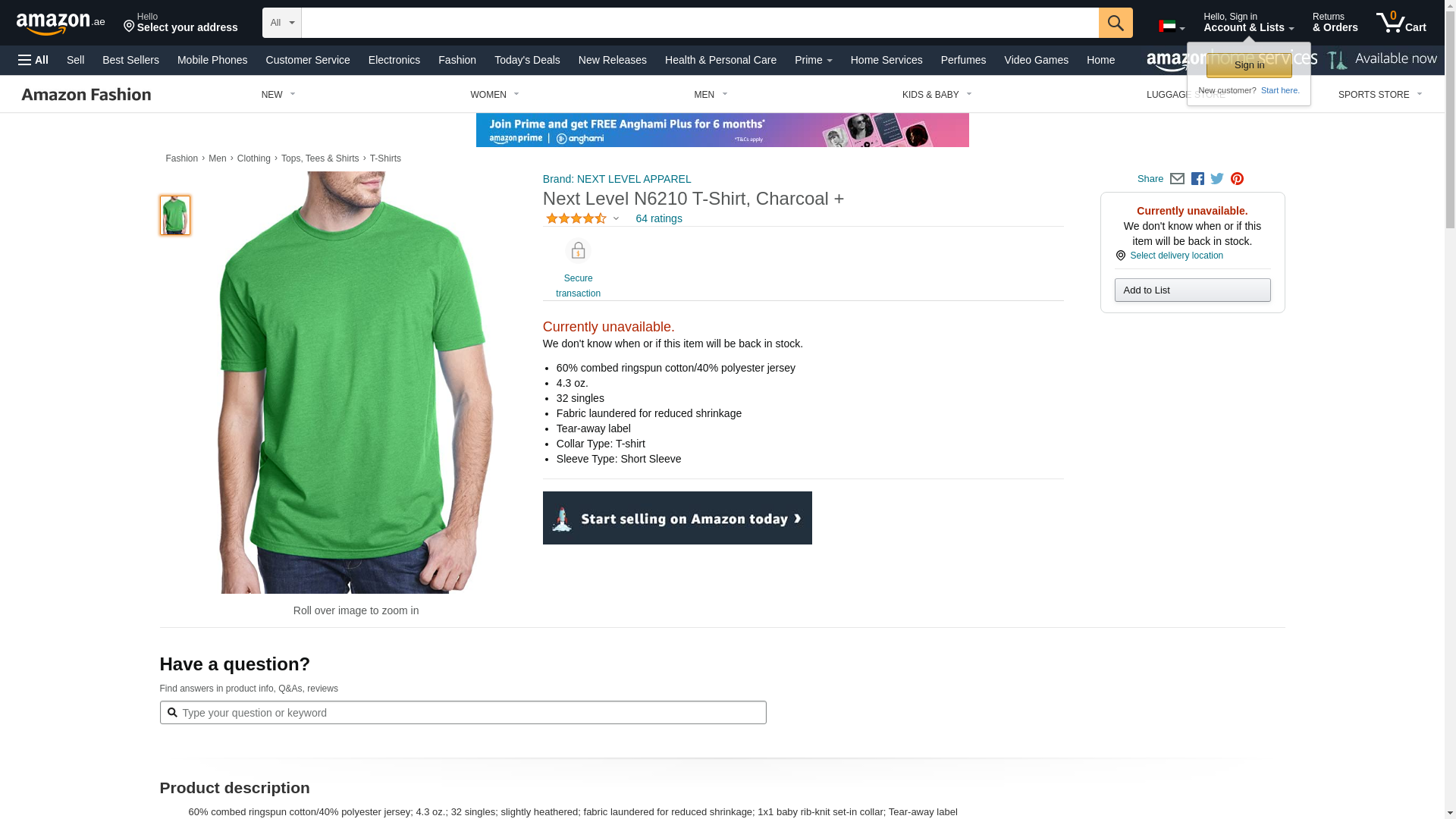The height and width of the screenshot is (819, 1456).
Task: Go to Best Sellers page
Action: 130,60
